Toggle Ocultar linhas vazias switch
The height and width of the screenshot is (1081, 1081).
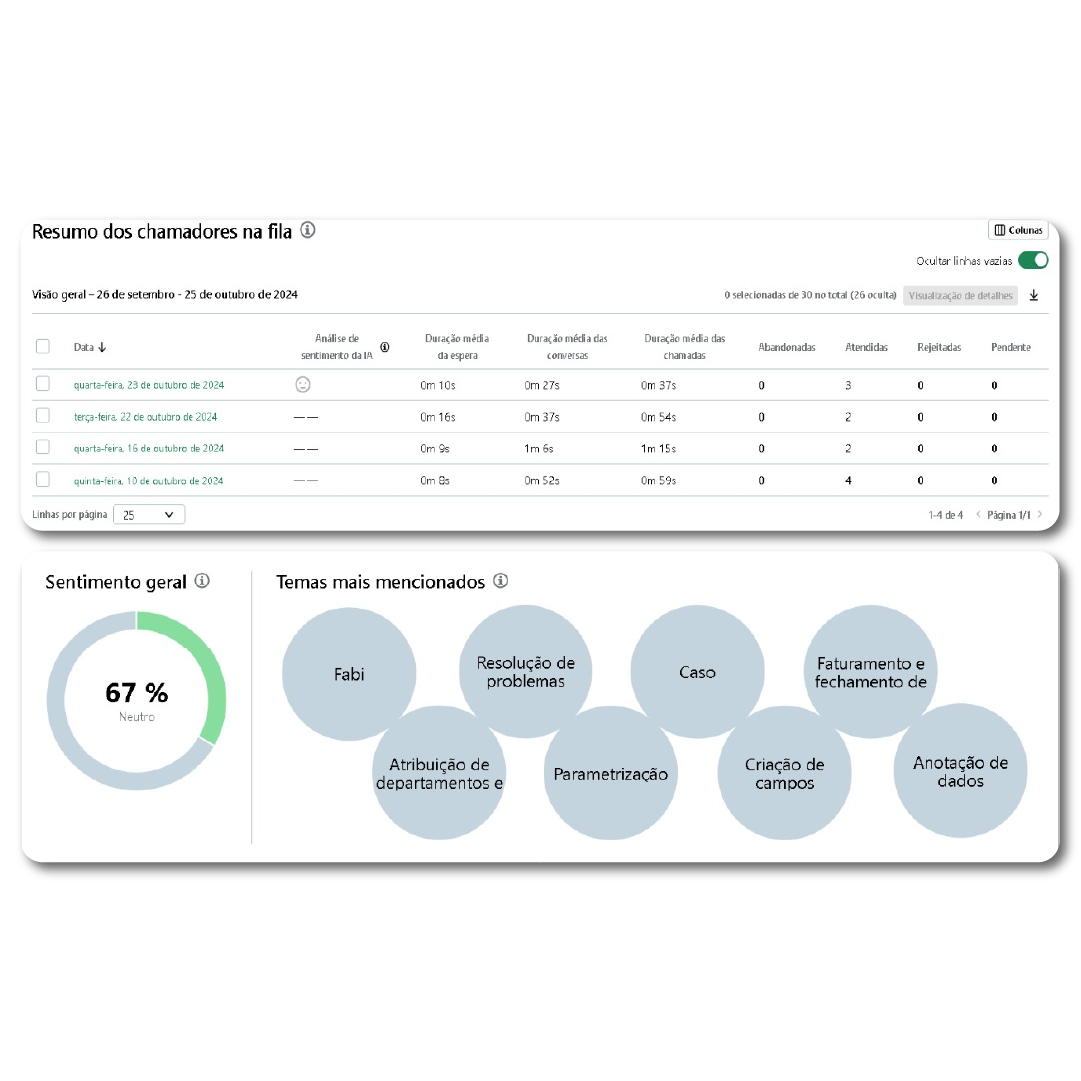coord(1032,261)
